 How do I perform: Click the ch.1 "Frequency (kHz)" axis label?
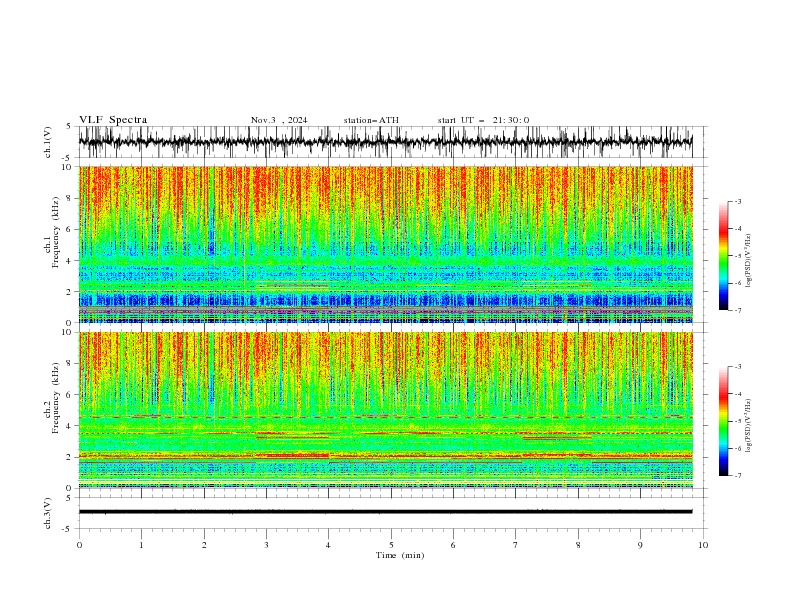click(x=56, y=233)
